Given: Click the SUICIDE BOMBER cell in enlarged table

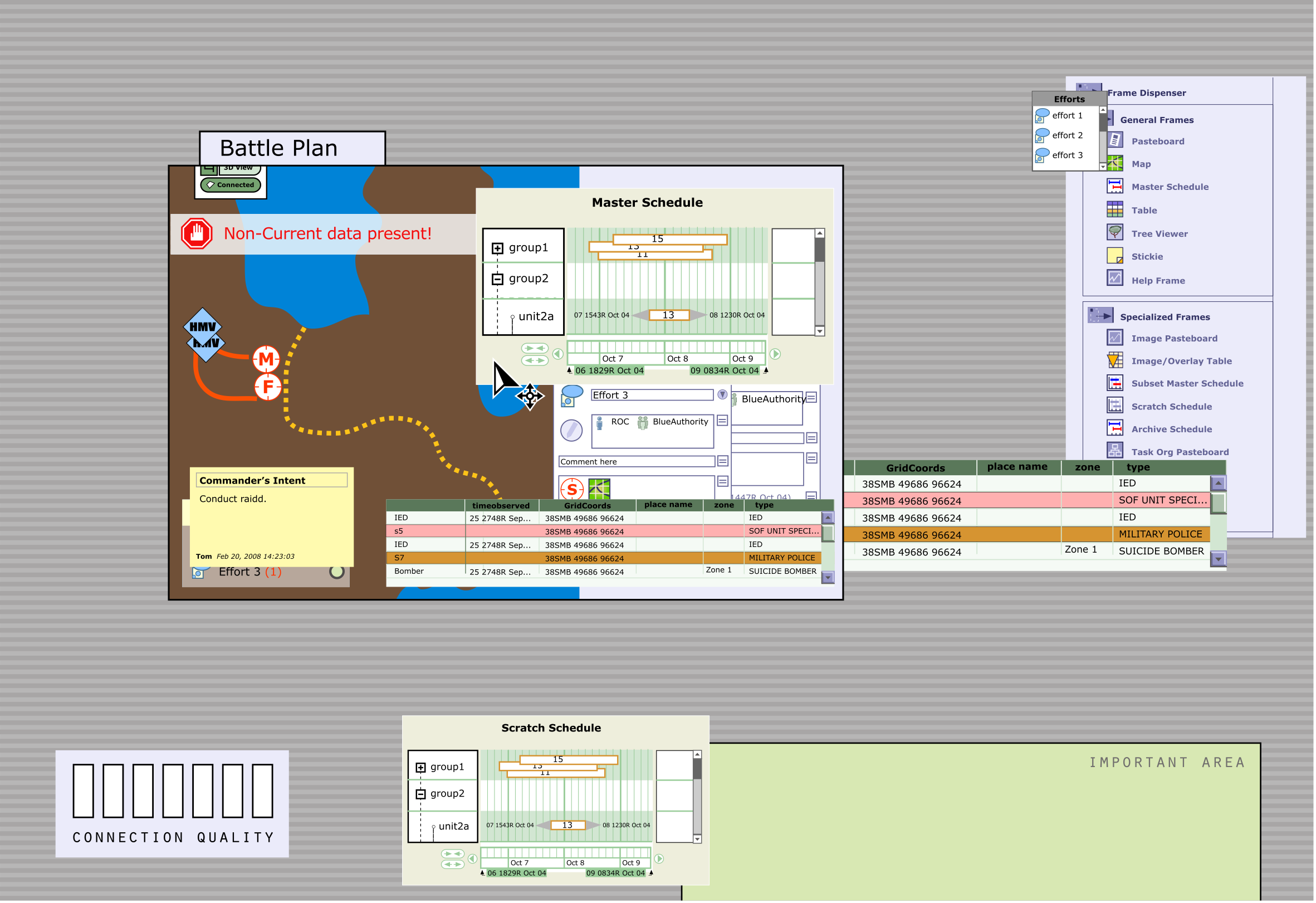Looking at the screenshot, I should coord(1162,551).
